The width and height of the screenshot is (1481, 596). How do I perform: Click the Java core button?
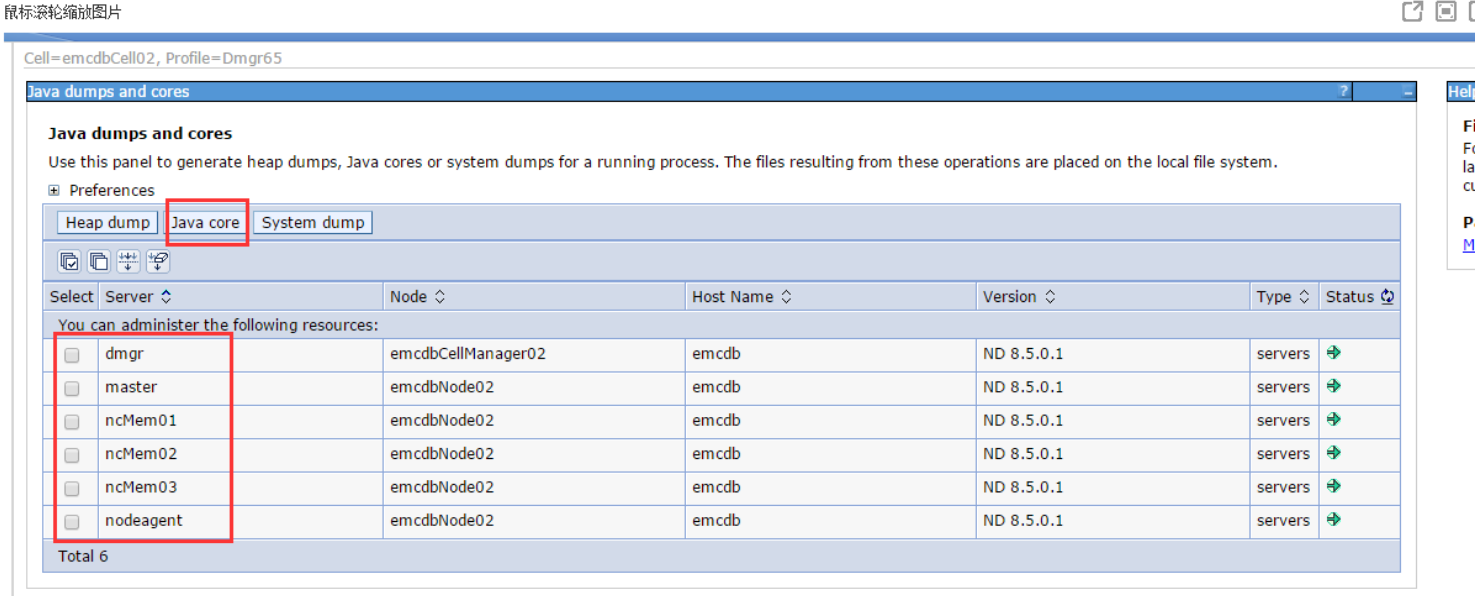pyautogui.click(x=205, y=222)
